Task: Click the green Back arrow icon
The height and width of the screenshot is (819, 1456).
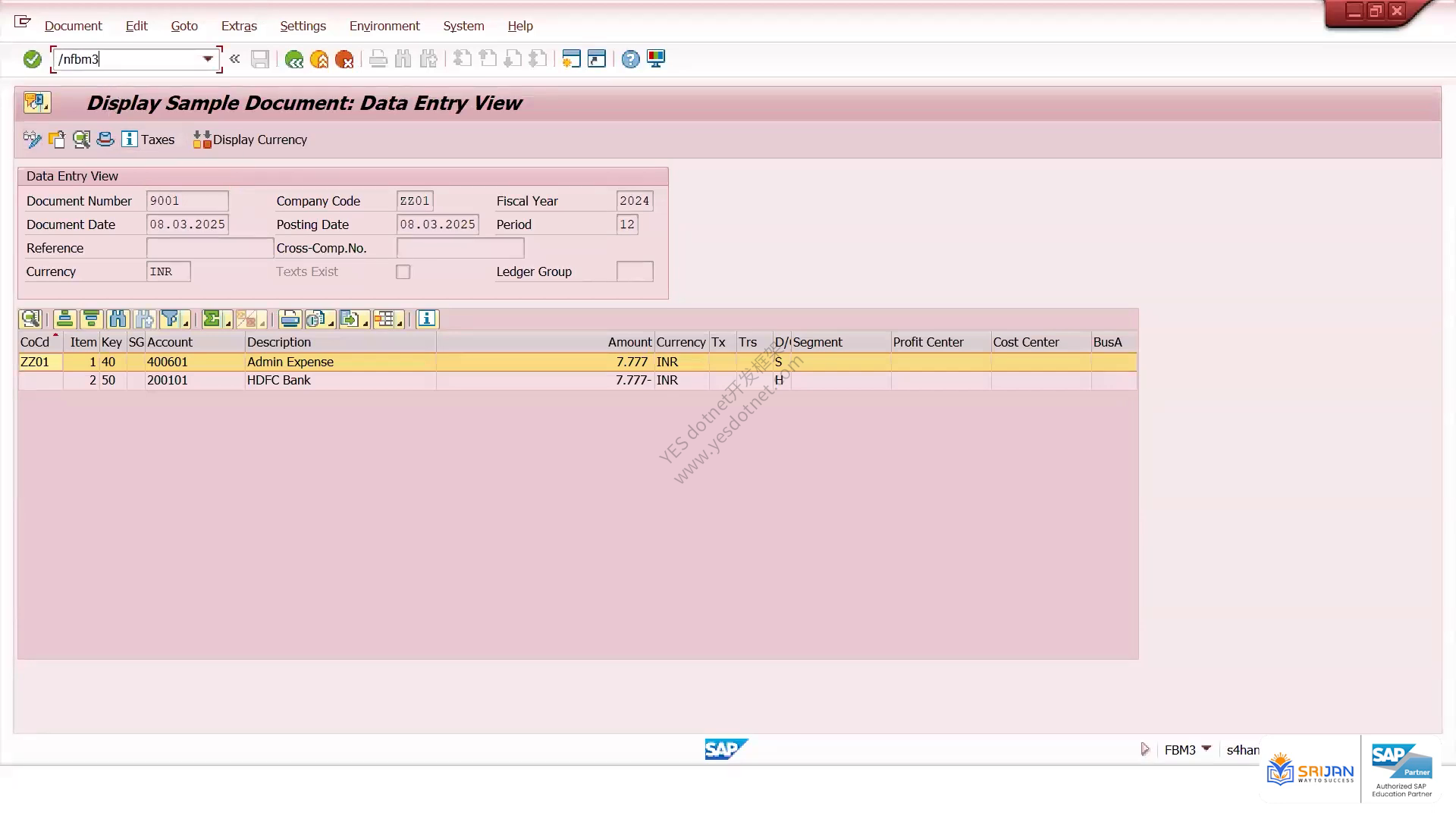Action: [293, 59]
